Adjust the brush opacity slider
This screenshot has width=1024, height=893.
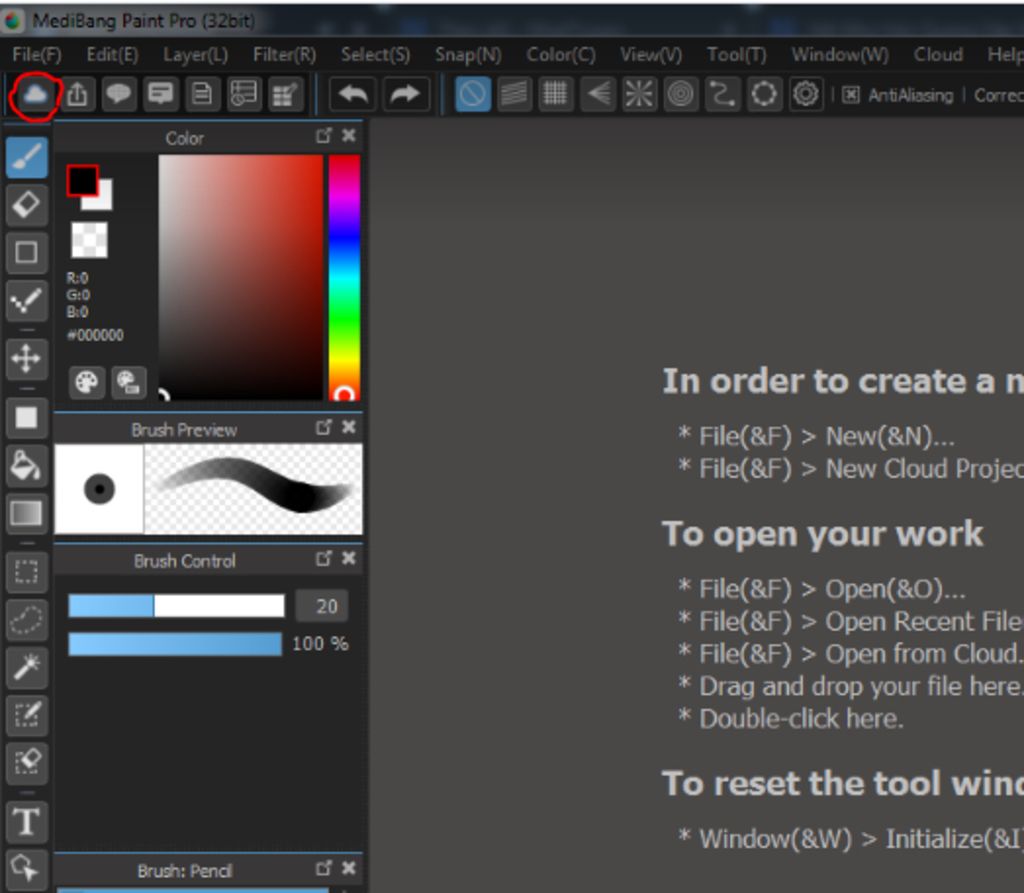[x=175, y=643]
